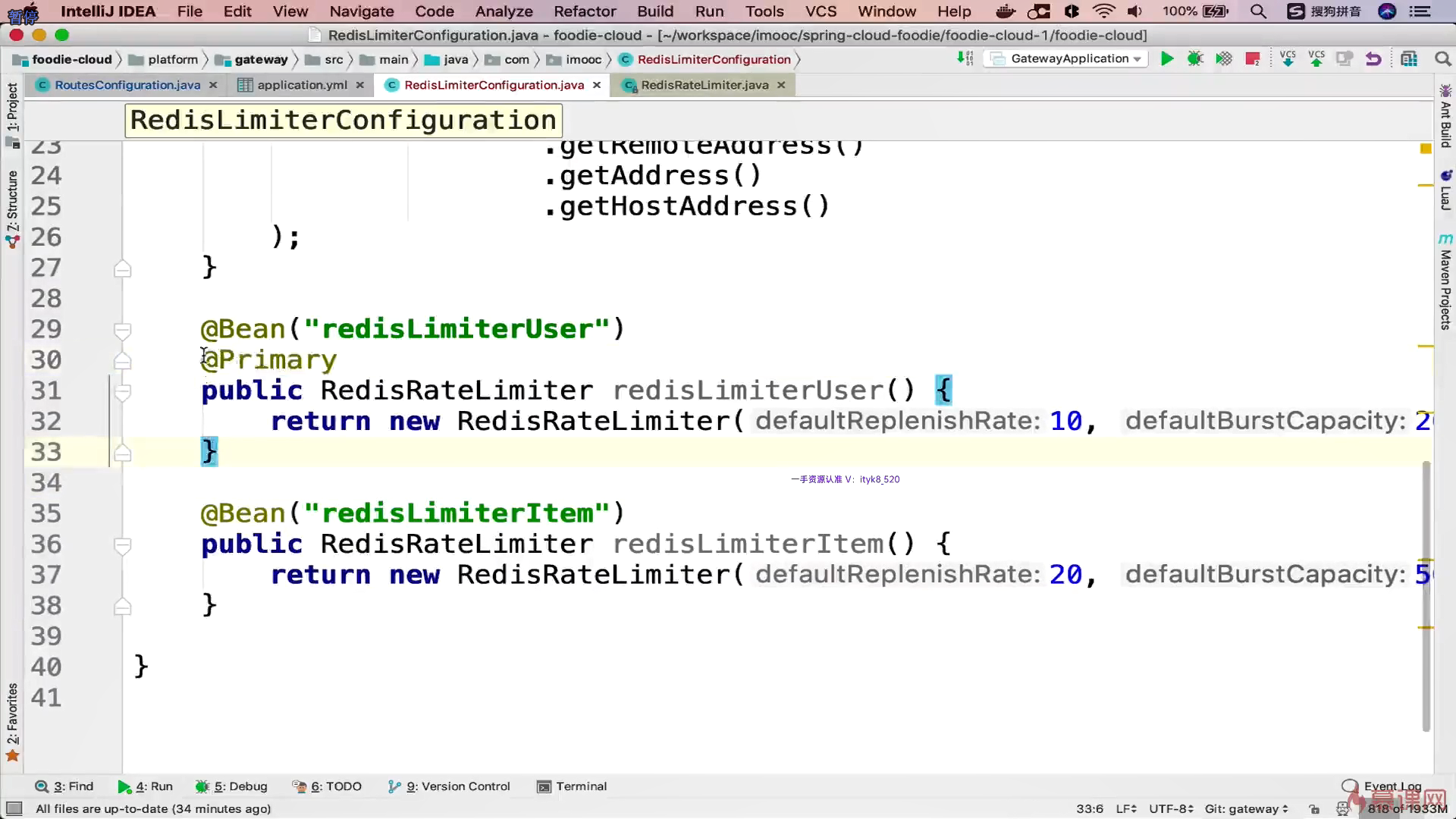Run with coverage icon
The image size is (1456, 819).
pos(1224,59)
